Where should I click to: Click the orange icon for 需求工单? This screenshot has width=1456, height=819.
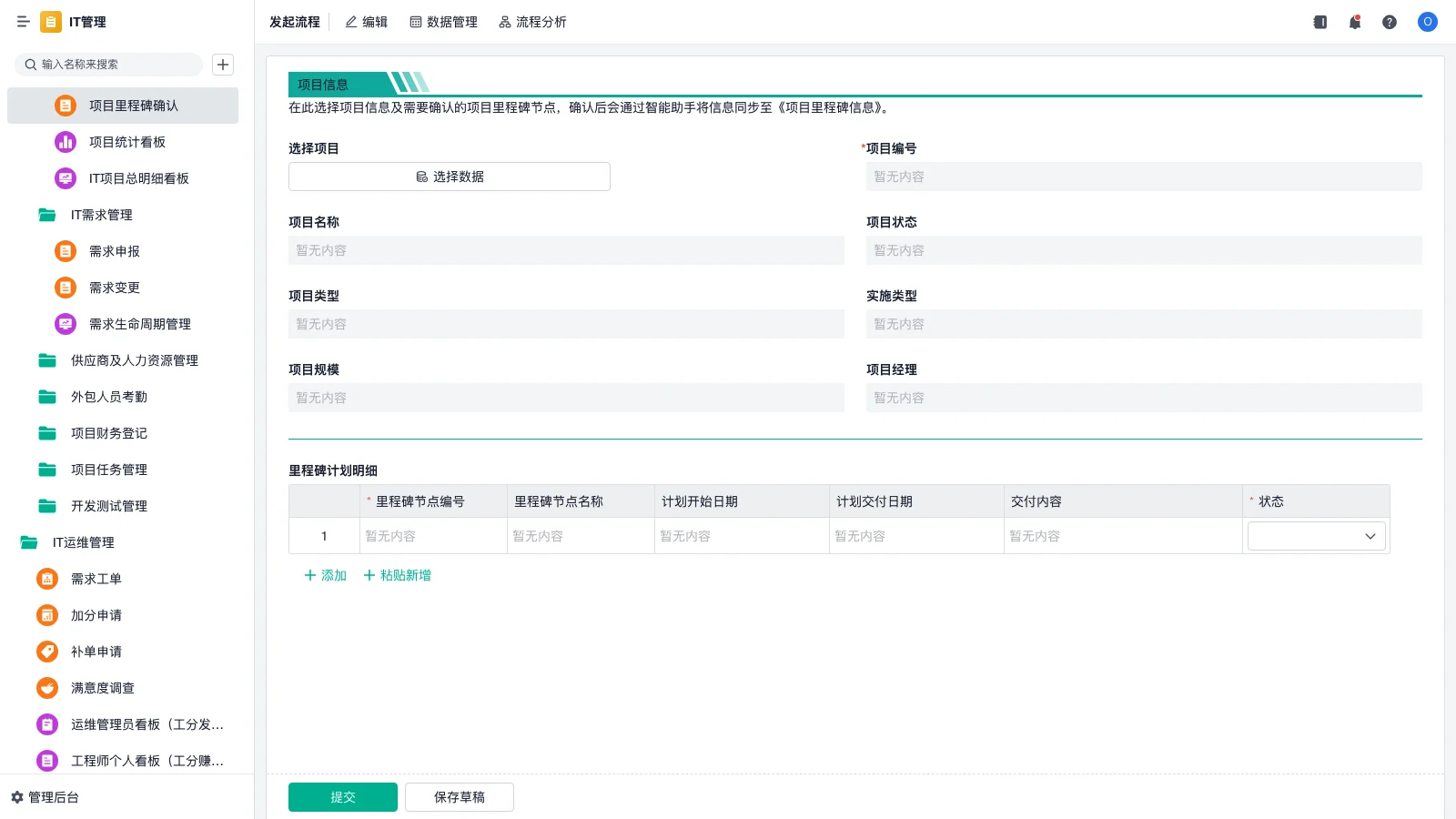(47, 579)
